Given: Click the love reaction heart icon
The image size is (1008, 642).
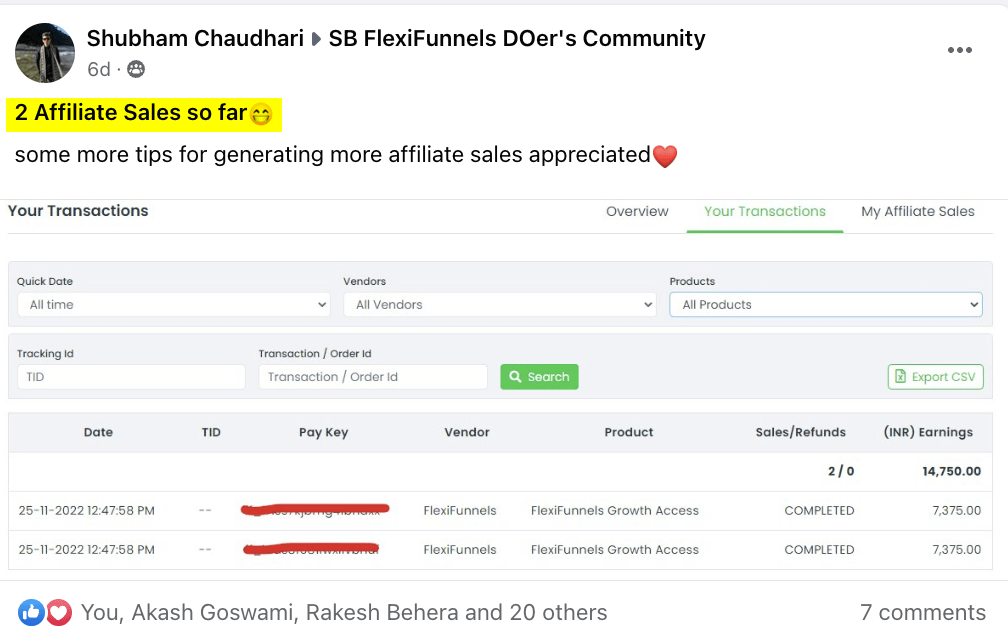Looking at the screenshot, I should [x=59, y=612].
